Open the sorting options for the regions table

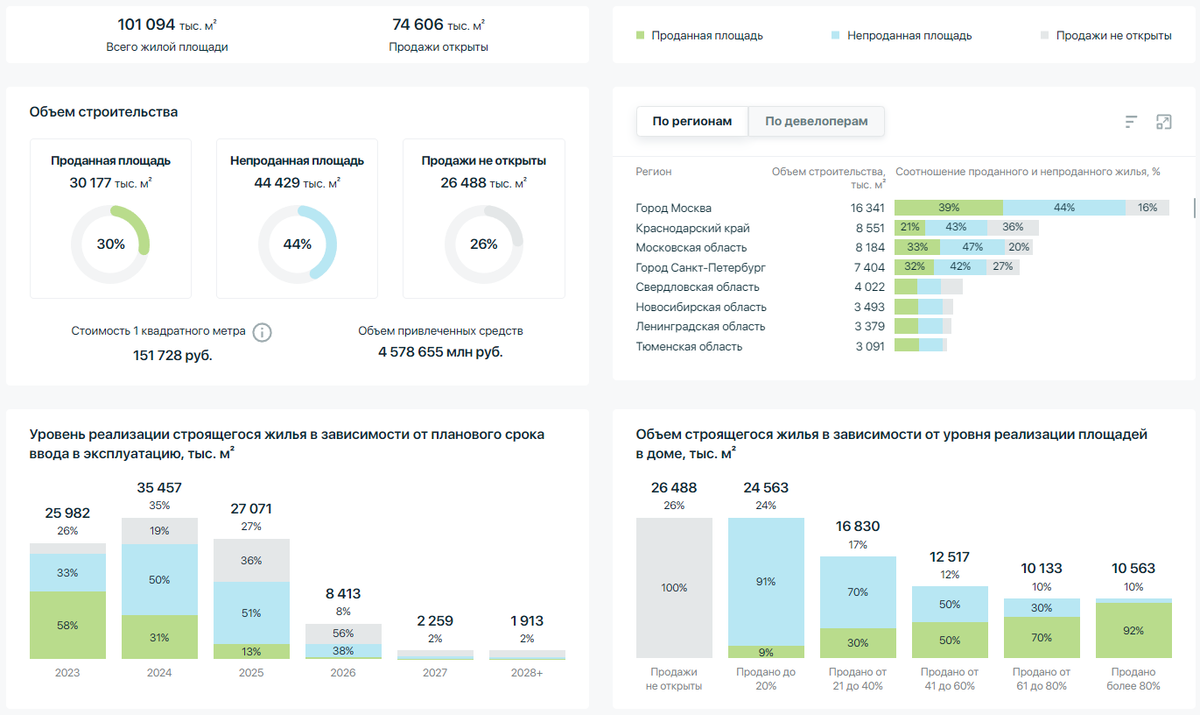1131,121
